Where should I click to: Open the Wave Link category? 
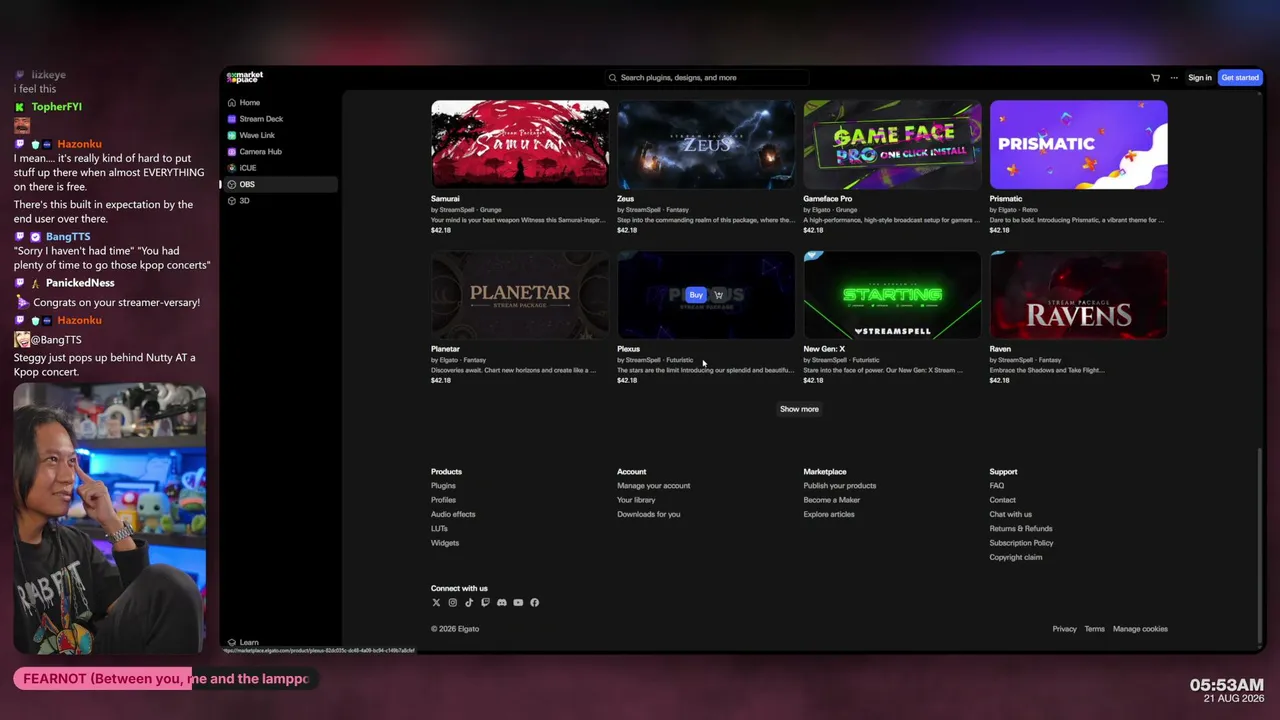point(257,135)
